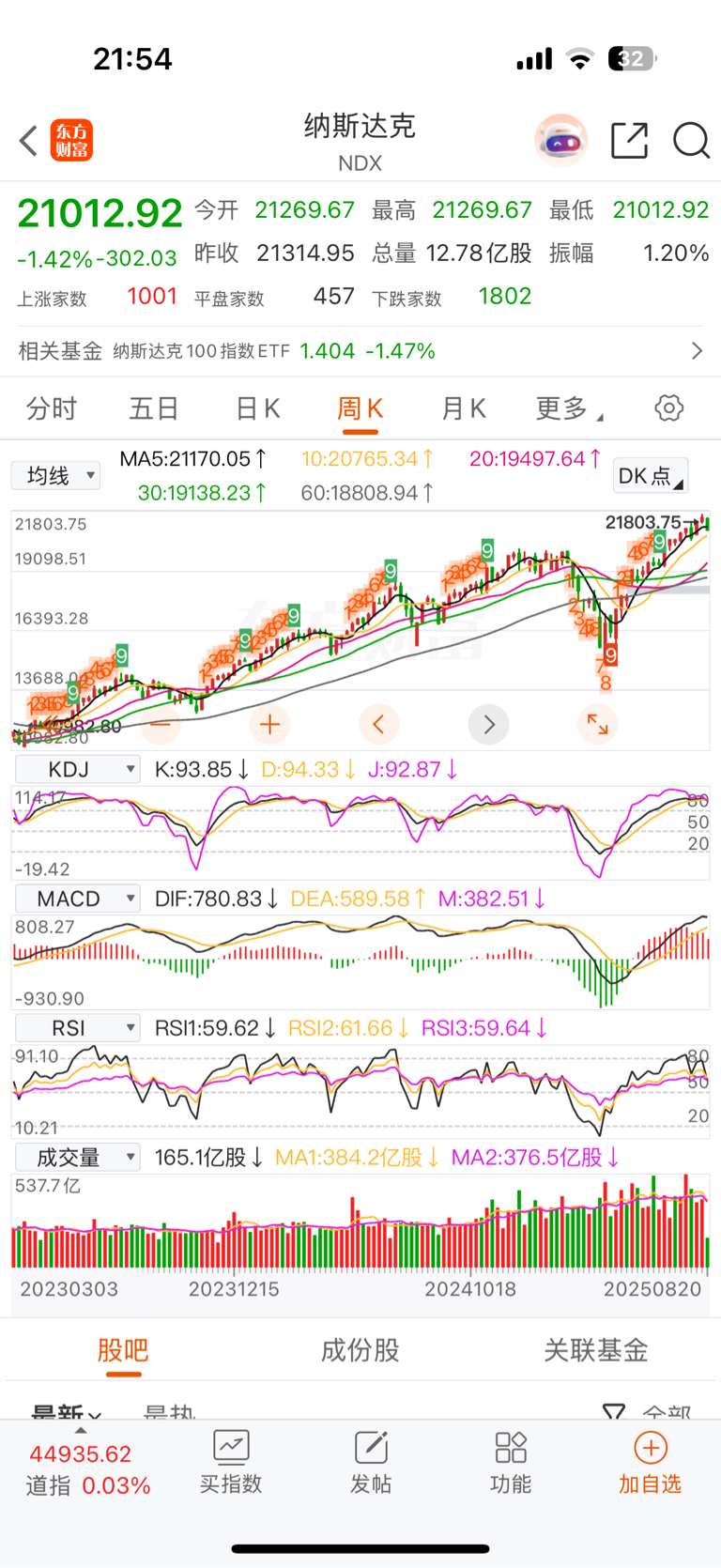This screenshot has width=721, height=1568.
Task: Open search with the magnifier icon
Action: pyautogui.click(x=691, y=141)
